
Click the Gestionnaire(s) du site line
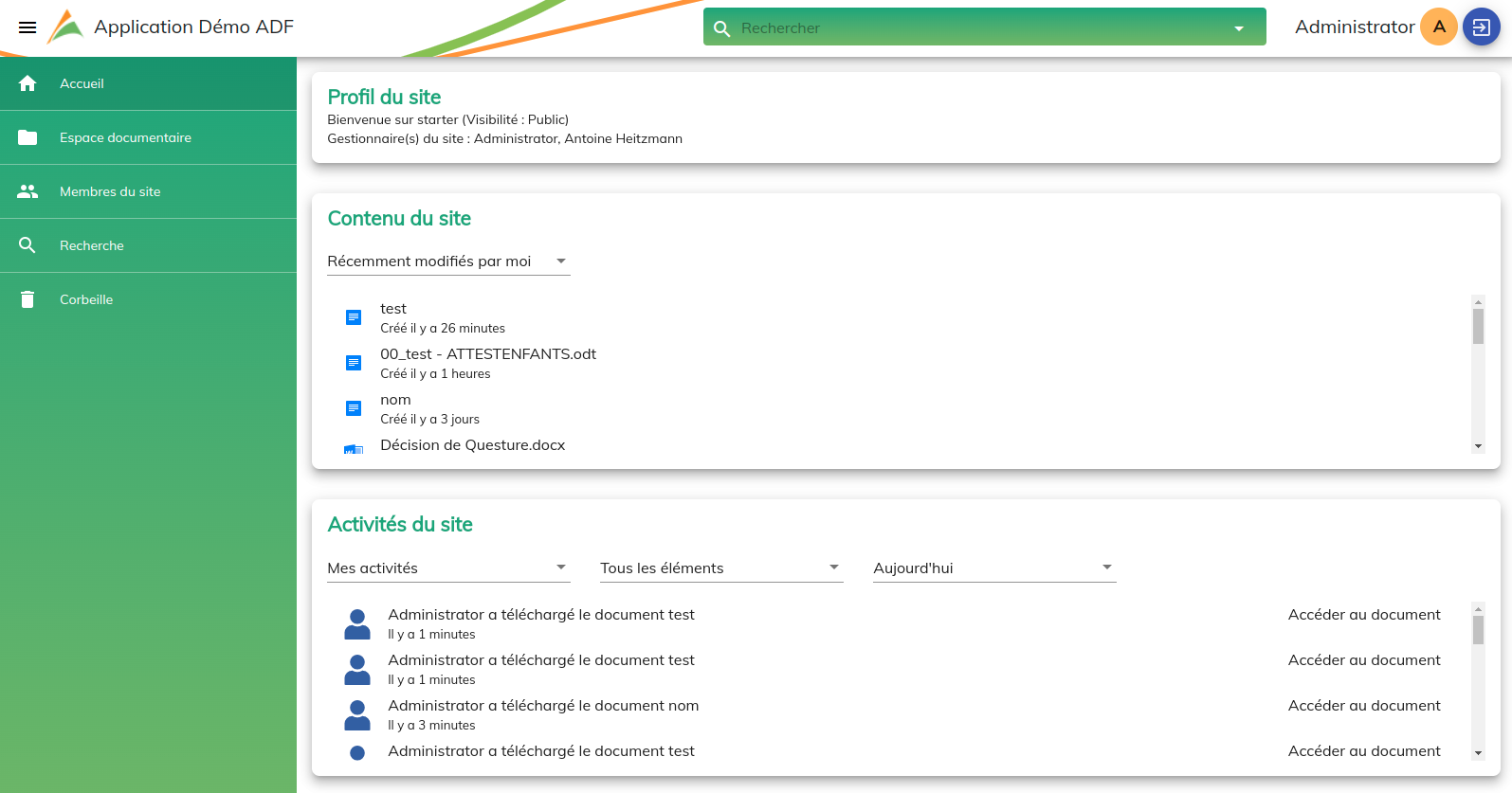point(504,138)
